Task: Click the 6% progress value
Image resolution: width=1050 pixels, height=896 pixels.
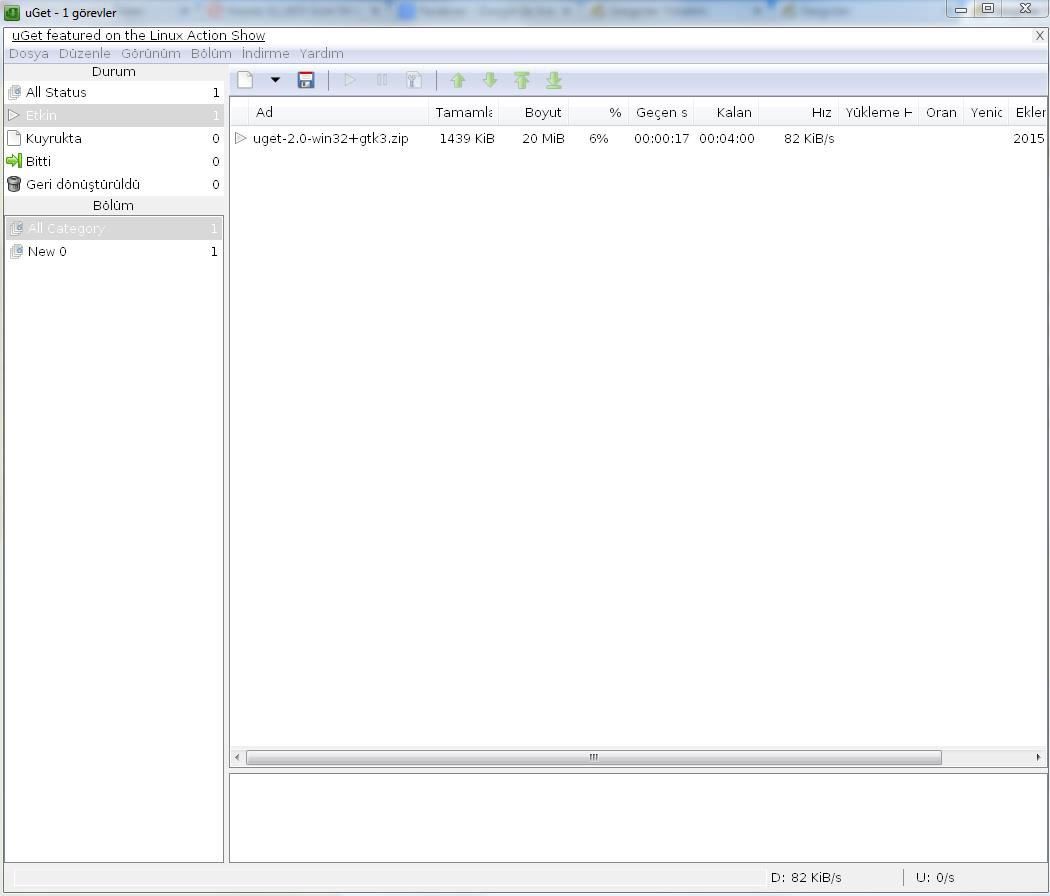Action: pos(599,139)
